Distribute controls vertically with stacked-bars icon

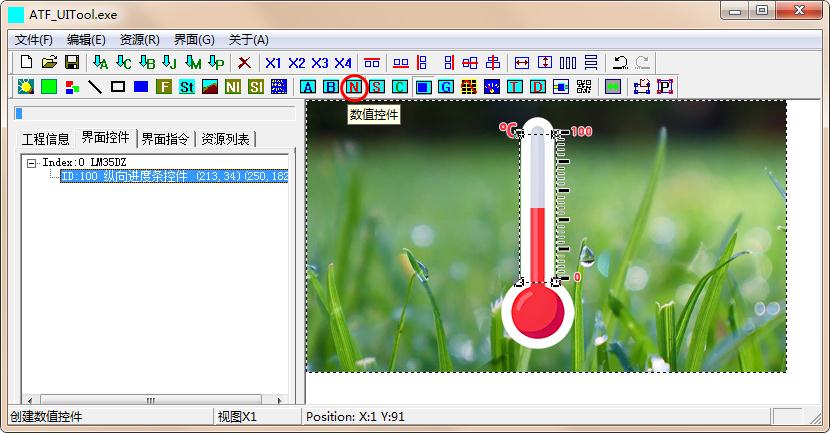(591, 62)
